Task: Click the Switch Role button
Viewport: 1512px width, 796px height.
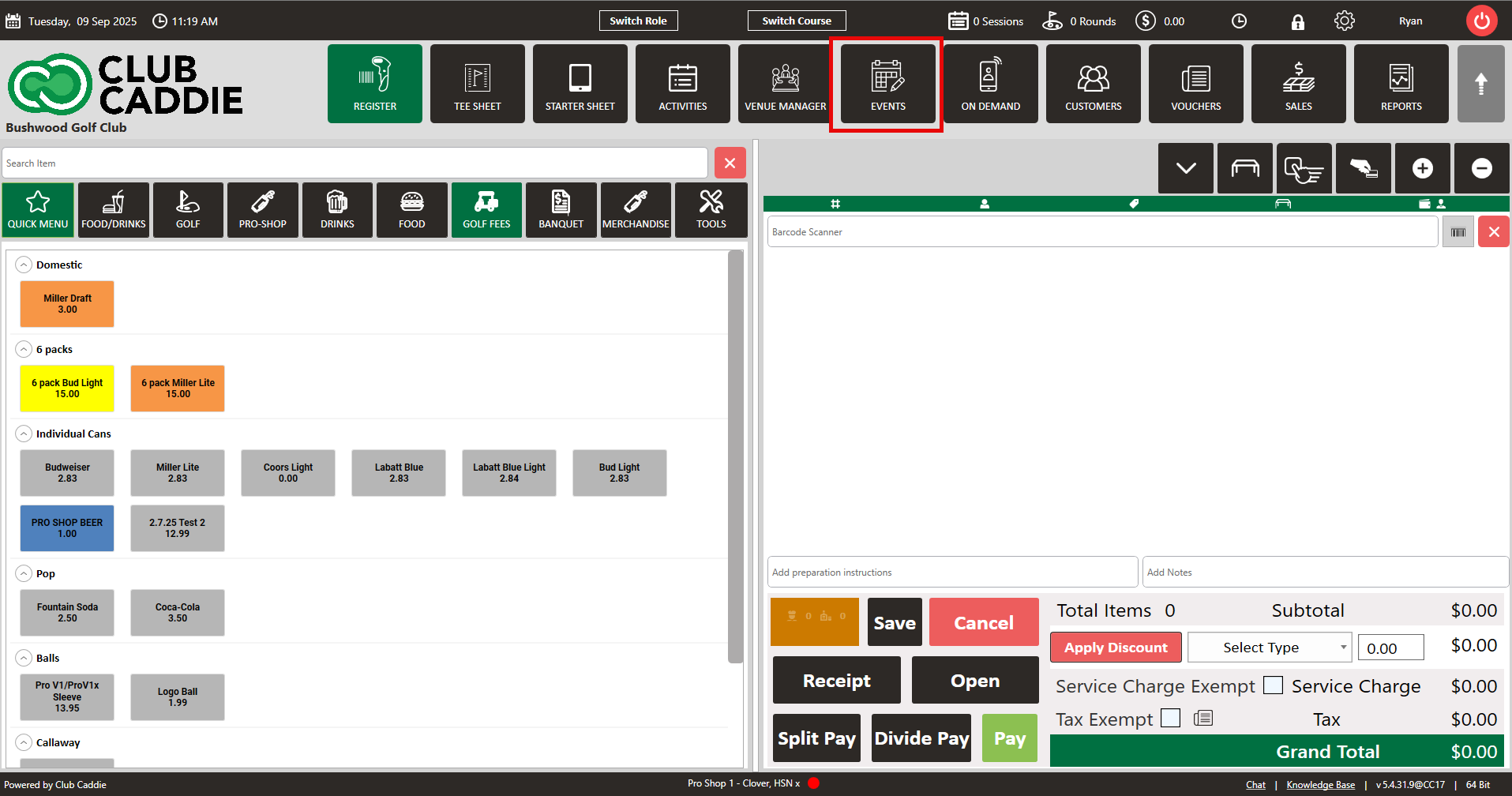Action: 638,21
